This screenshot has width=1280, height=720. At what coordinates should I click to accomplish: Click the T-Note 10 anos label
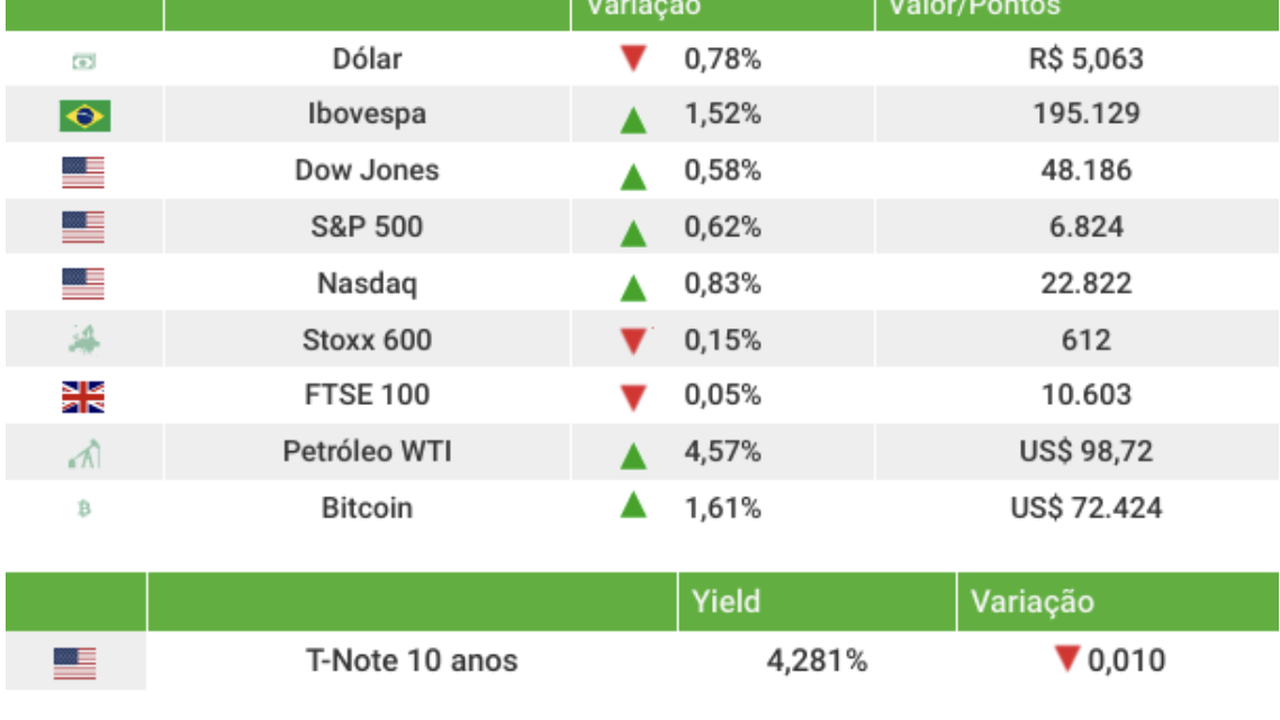point(412,660)
